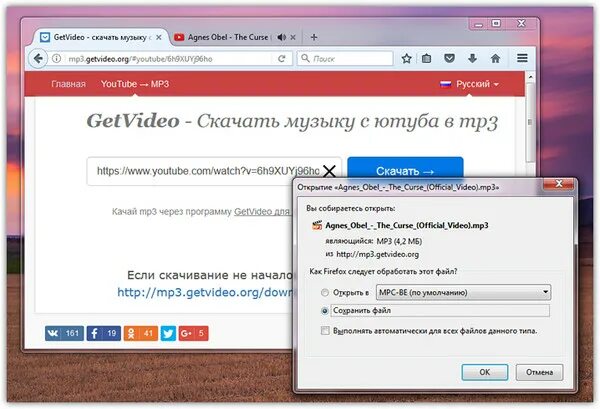
Task: Open the downloads arrow icon
Action: (x=472, y=59)
